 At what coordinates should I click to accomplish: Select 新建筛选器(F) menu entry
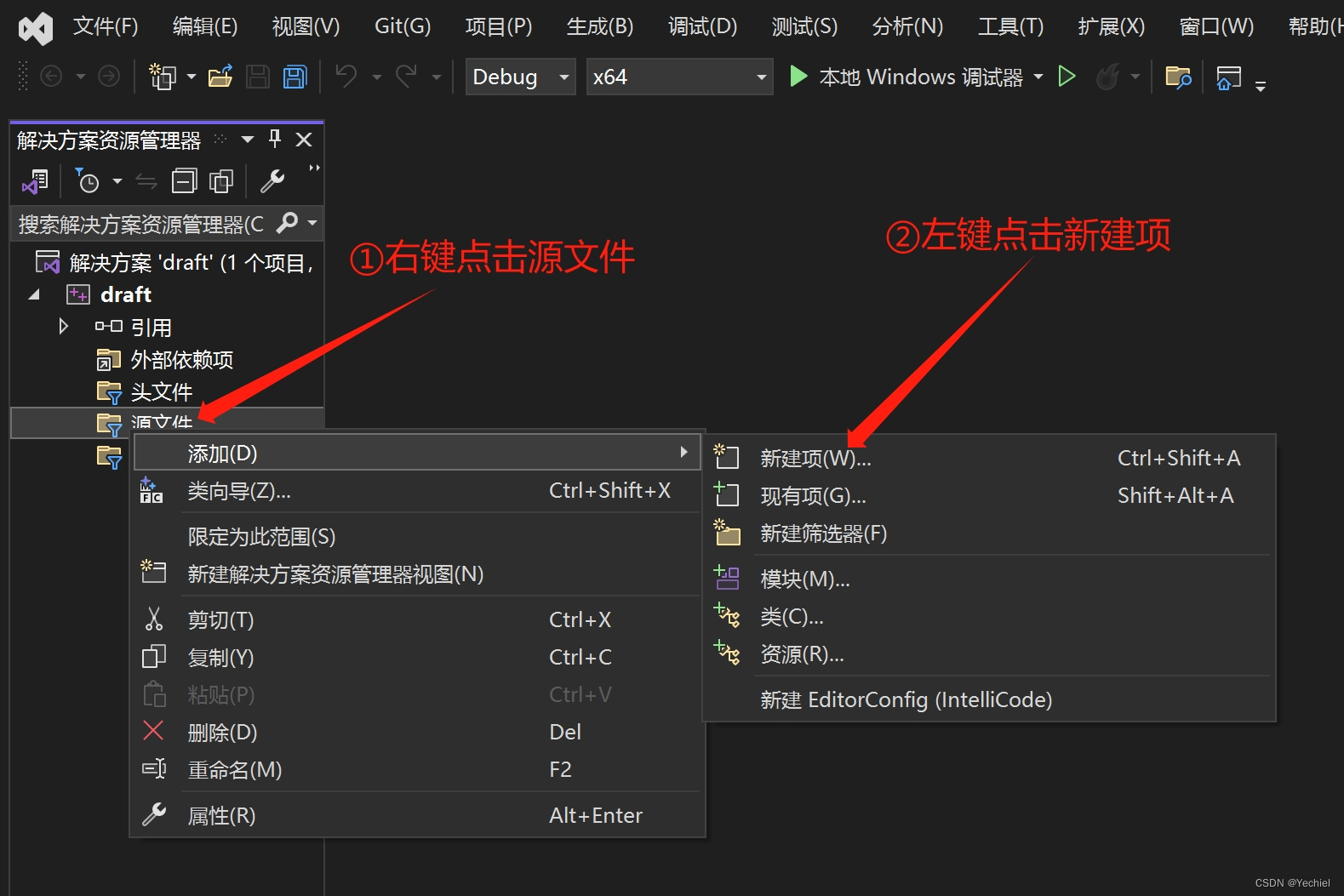click(x=989, y=533)
